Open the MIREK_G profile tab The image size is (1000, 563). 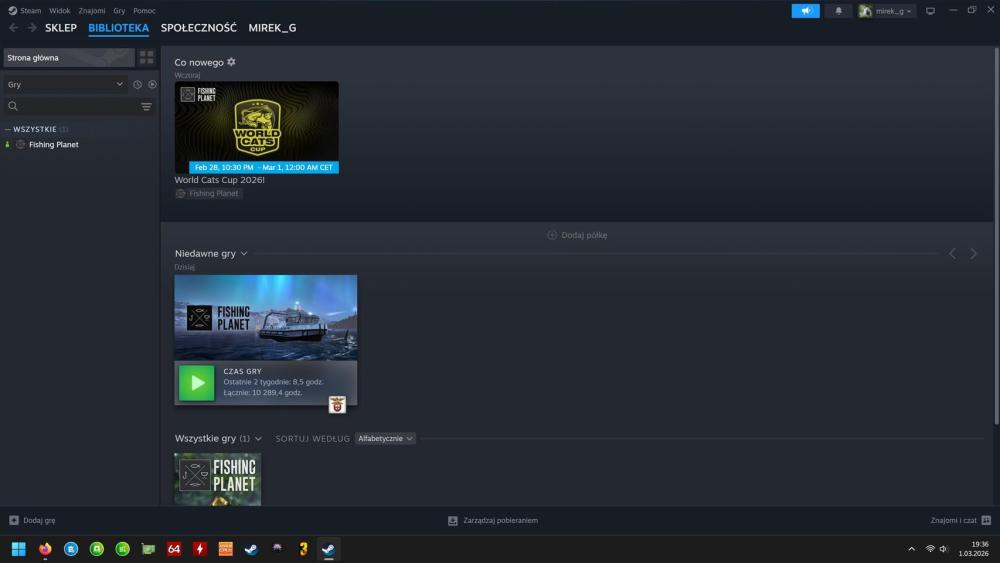[272, 28]
